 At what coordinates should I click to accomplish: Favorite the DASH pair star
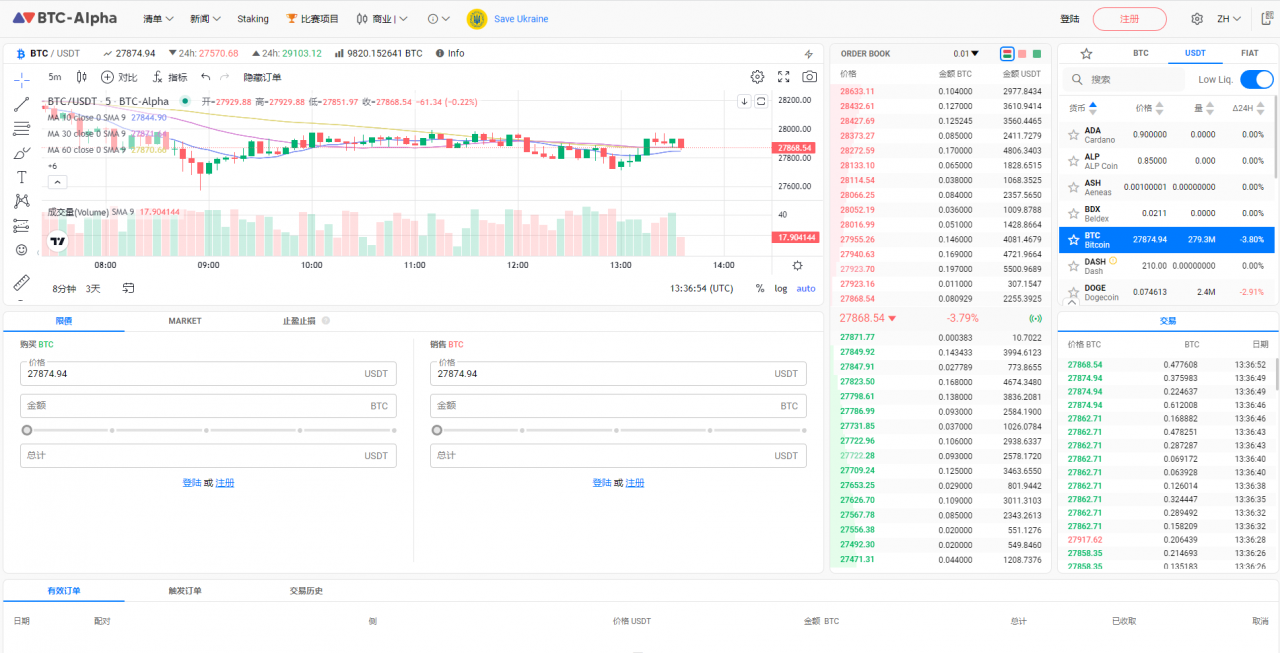point(1073,266)
